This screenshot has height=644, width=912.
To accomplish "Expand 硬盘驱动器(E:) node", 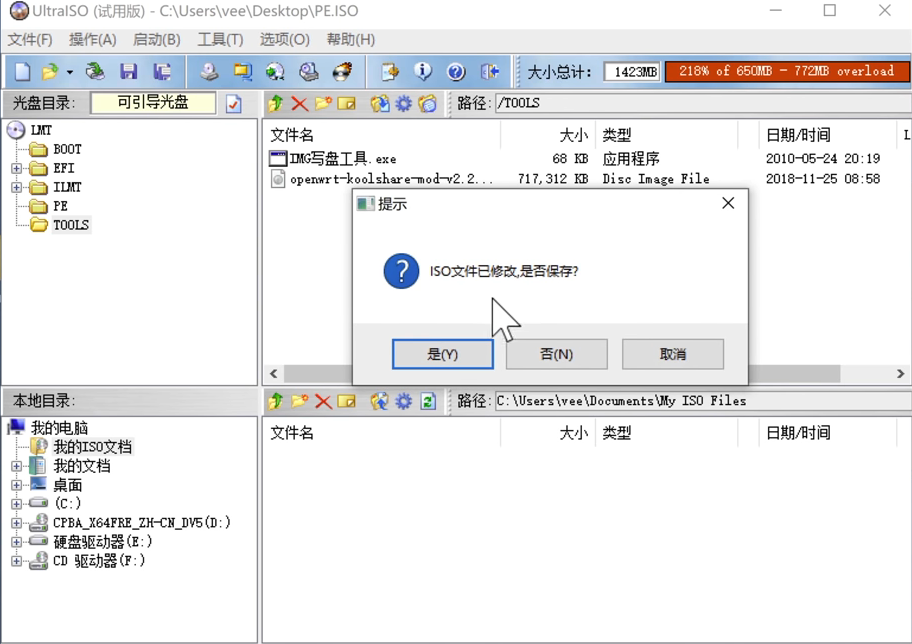I will [x=16, y=542].
